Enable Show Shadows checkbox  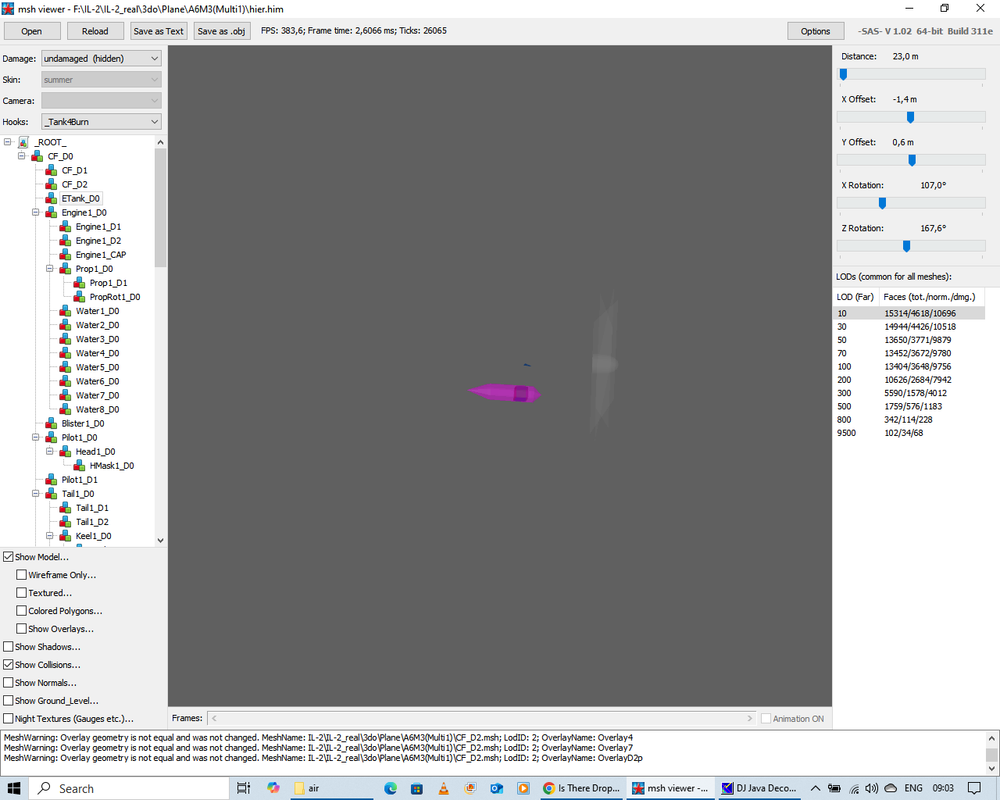(x=8, y=646)
